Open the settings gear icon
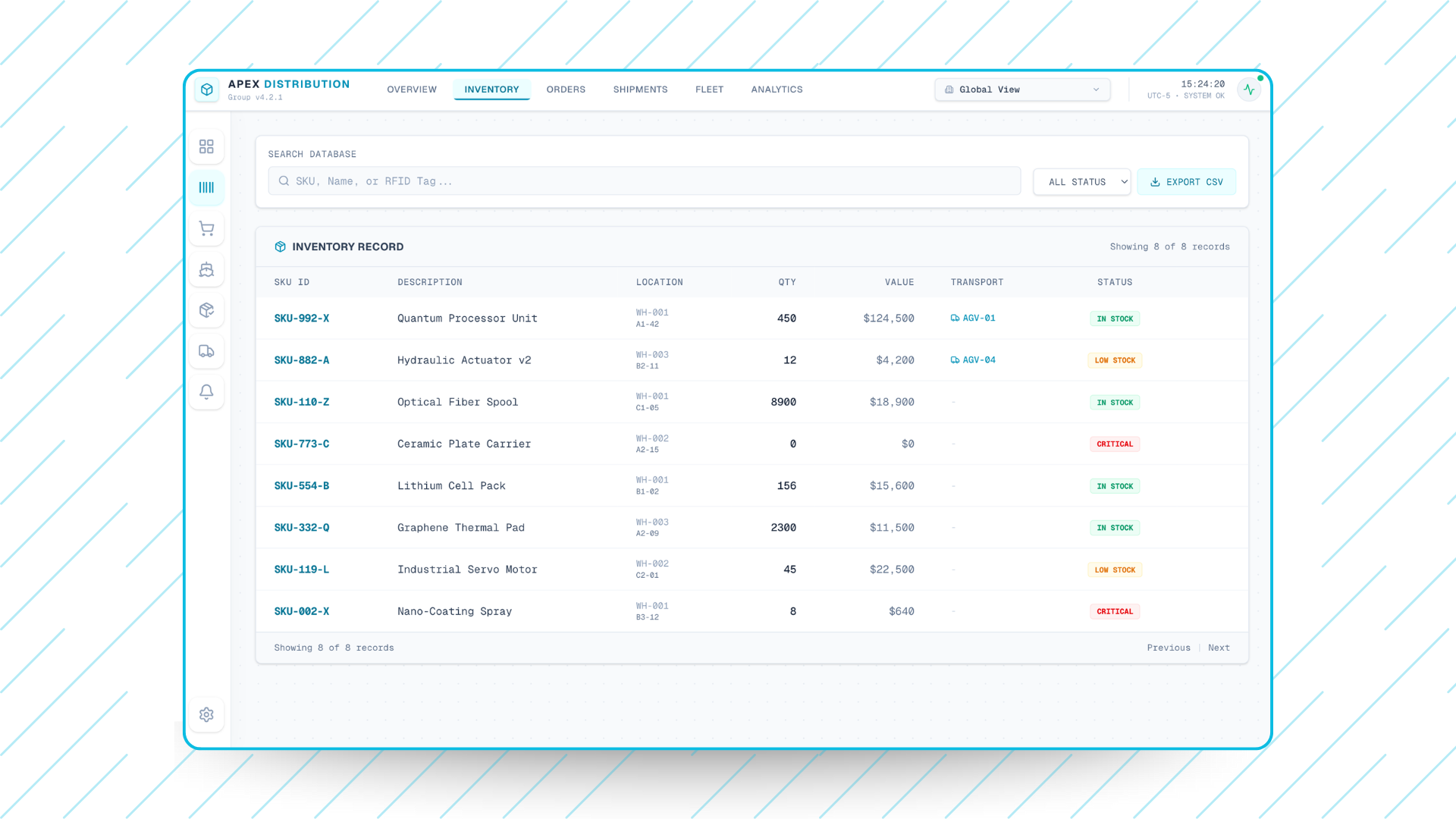This screenshot has height=819, width=1456. tap(206, 714)
